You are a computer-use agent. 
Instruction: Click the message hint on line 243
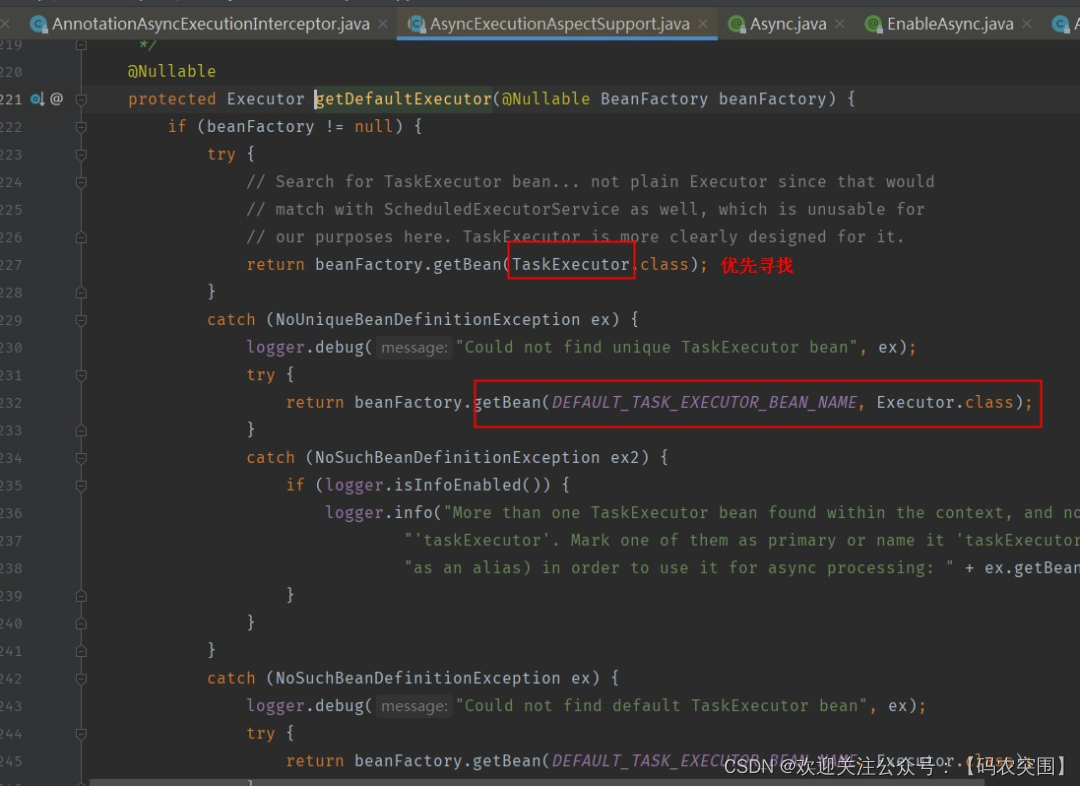414,706
